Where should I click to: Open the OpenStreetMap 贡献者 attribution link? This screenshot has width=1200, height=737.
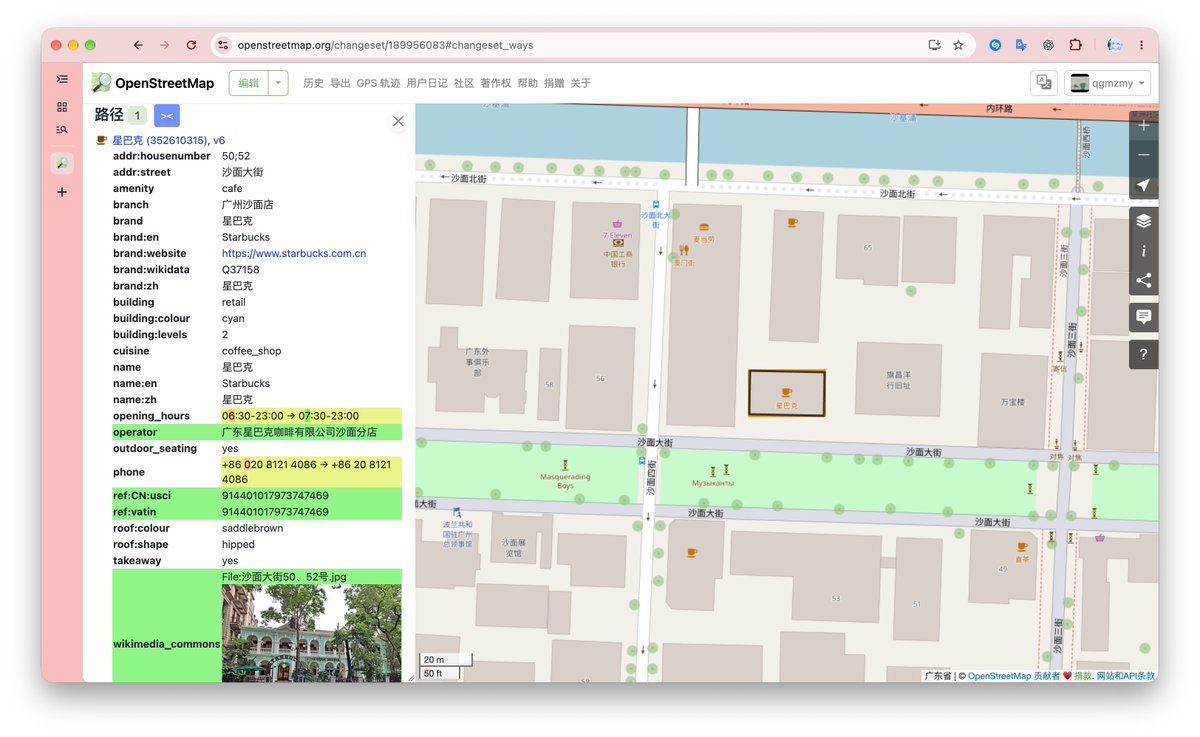[1013, 676]
